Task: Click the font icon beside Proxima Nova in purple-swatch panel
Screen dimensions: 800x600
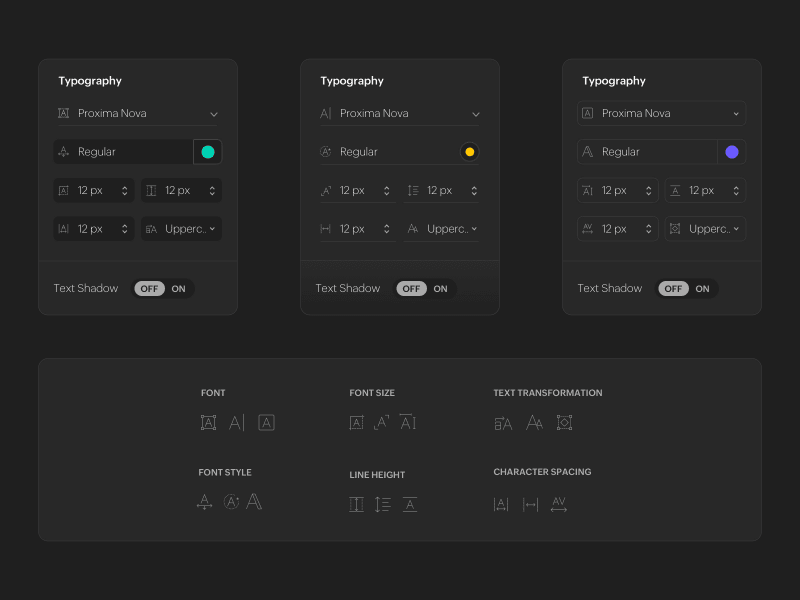Action: click(588, 113)
